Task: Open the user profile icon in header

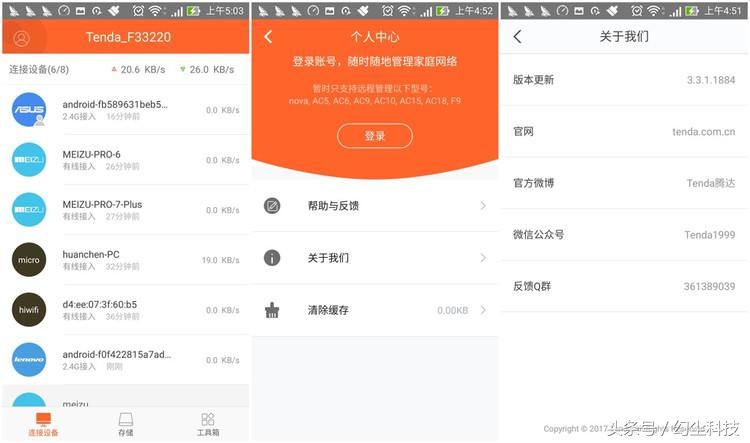Action: click(21, 38)
